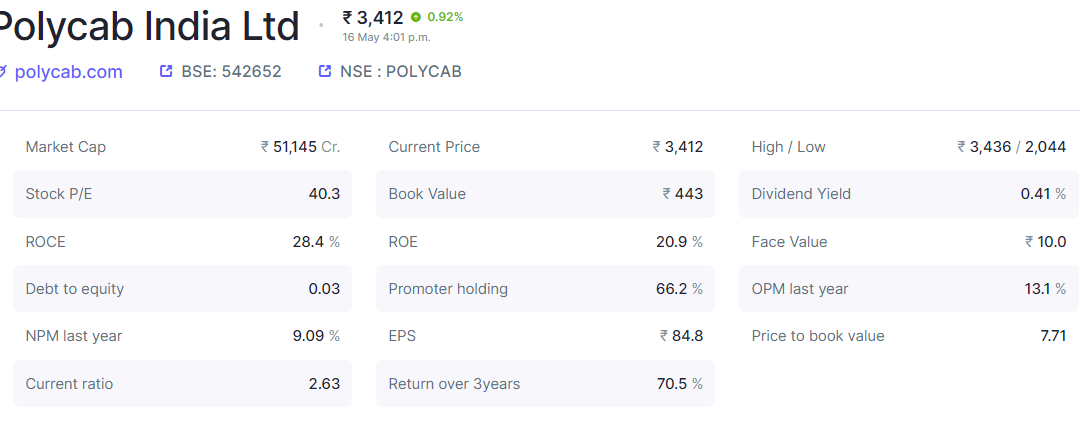Screen dimensions: 1080x427
Task: Select the Dividend Yield row
Action: pos(909,194)
